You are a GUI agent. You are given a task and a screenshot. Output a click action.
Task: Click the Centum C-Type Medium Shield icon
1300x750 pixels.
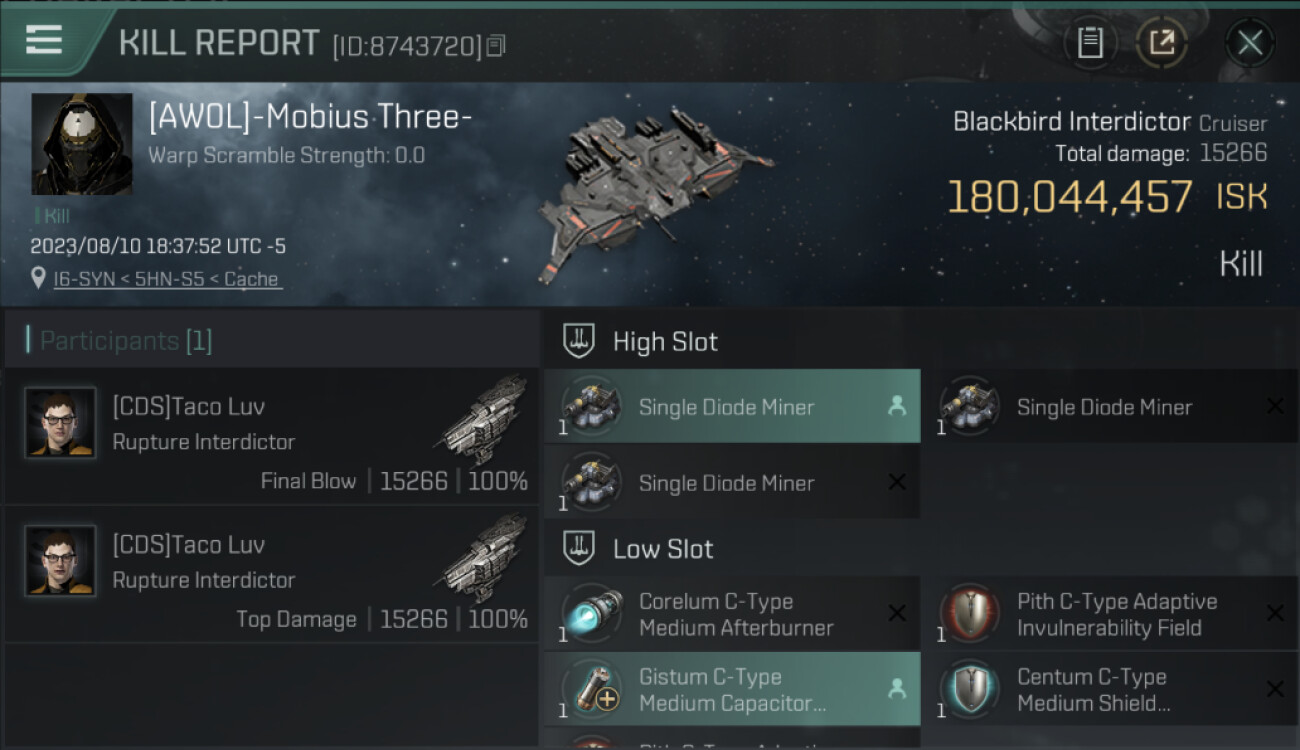[x=969, y=690]
